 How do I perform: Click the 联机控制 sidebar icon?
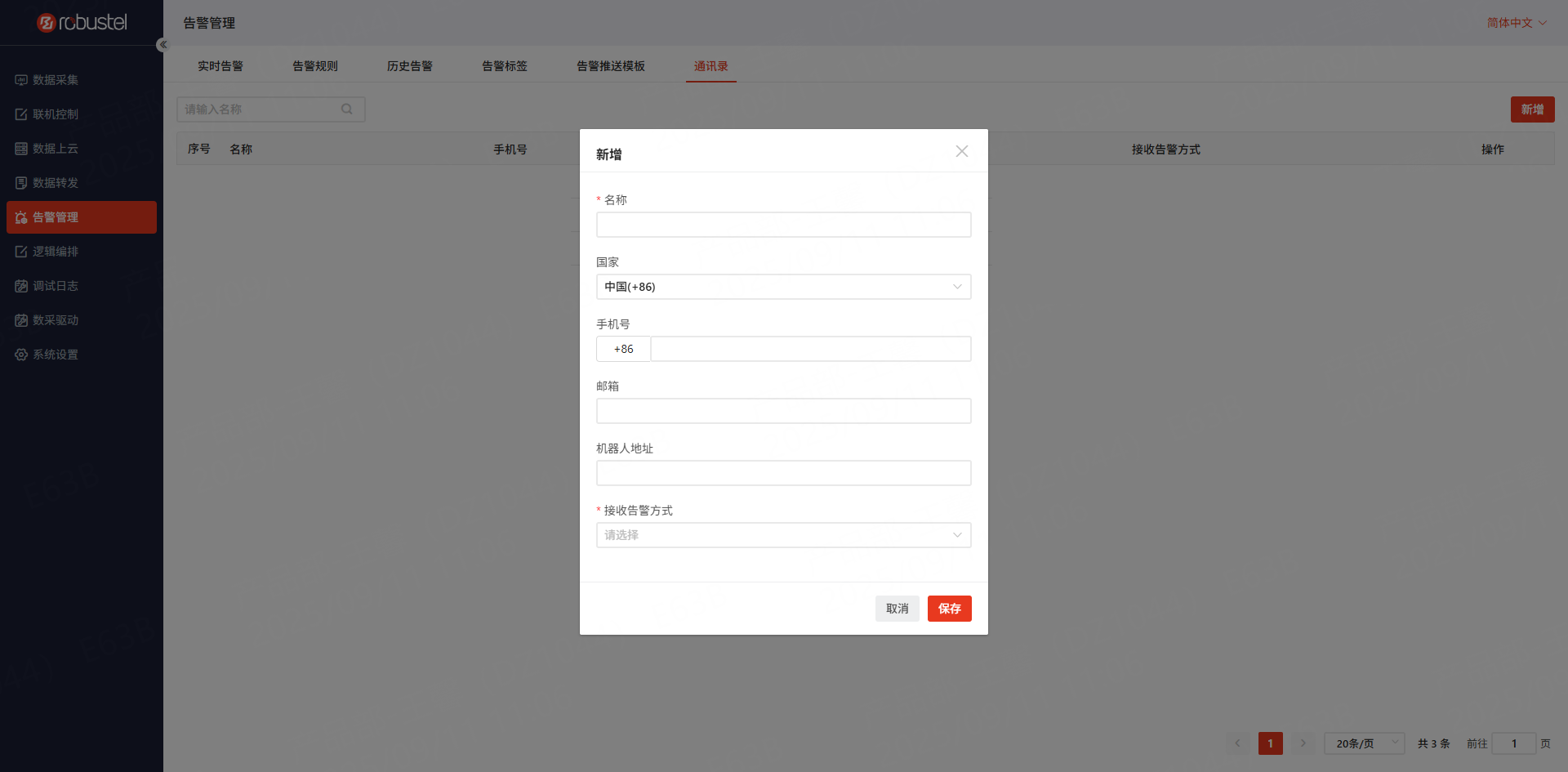(x=21, y=114)
